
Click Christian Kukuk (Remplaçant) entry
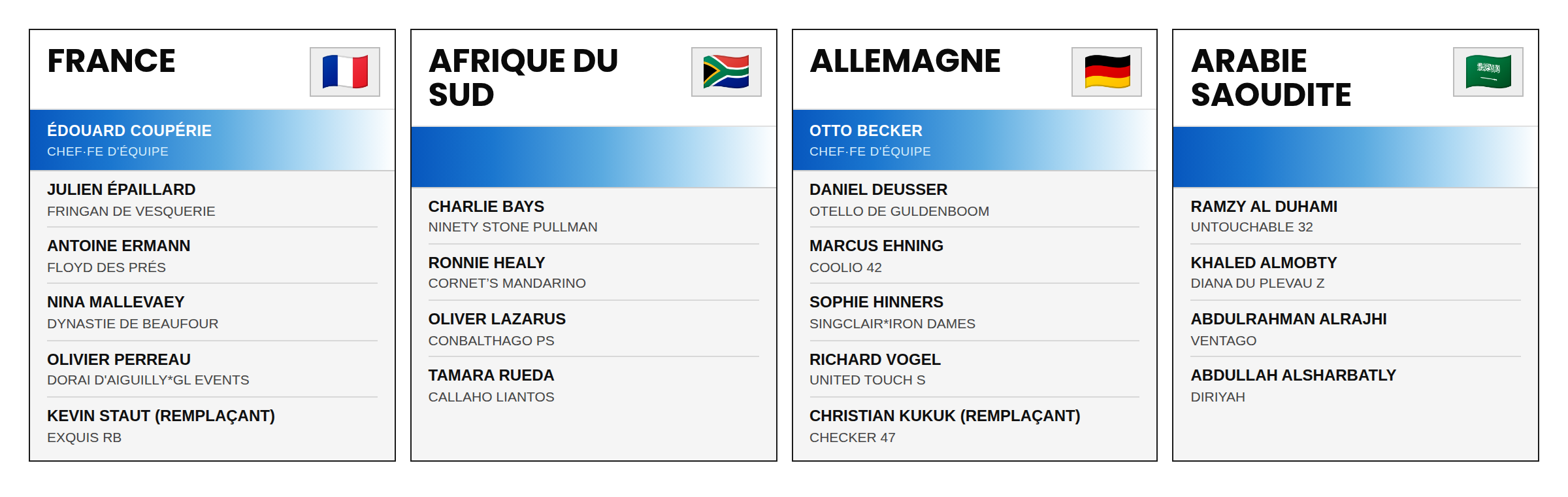pyautogui.click(x=974, y=426)
